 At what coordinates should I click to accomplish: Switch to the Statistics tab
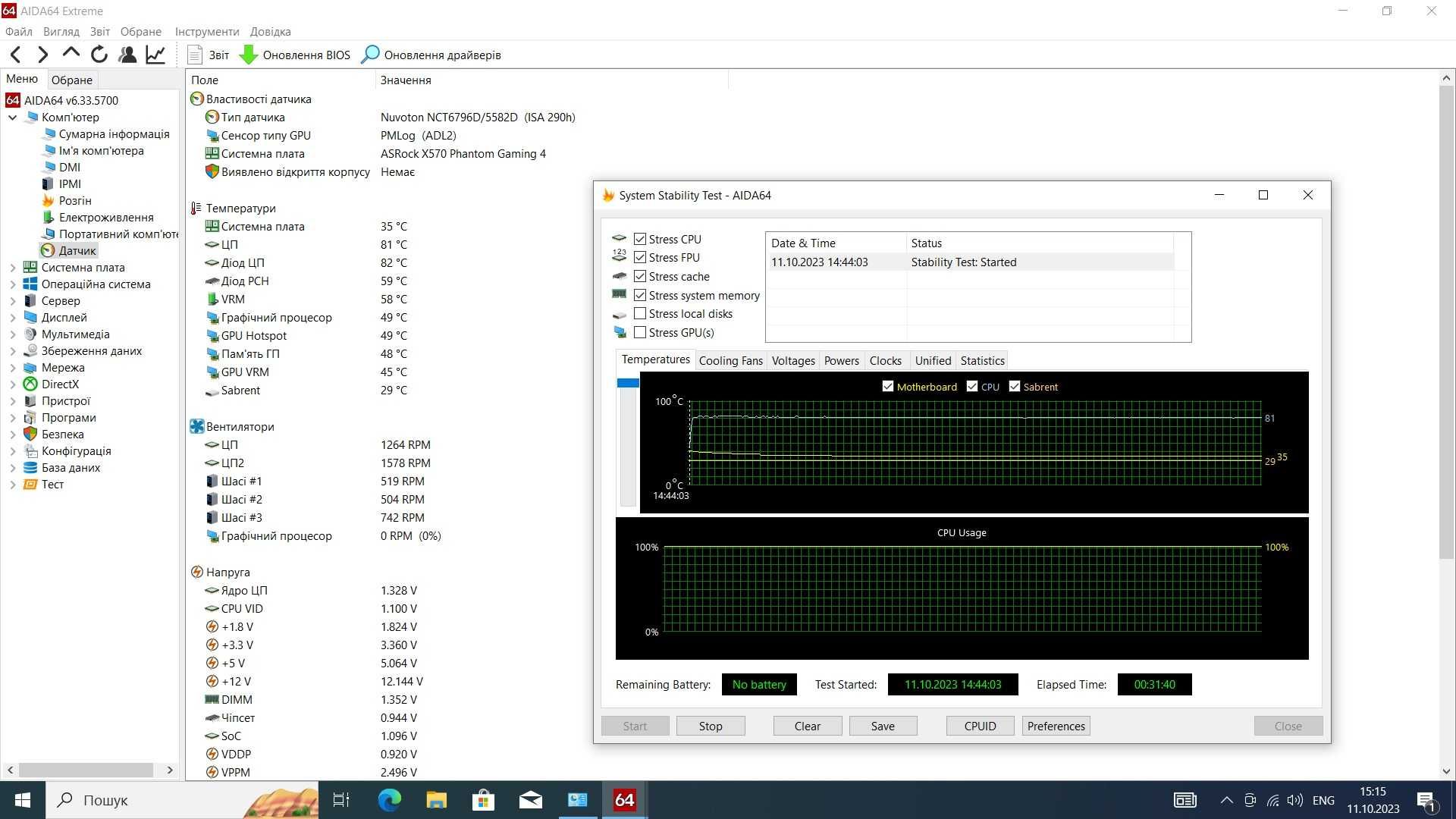[x=981, y=360]
